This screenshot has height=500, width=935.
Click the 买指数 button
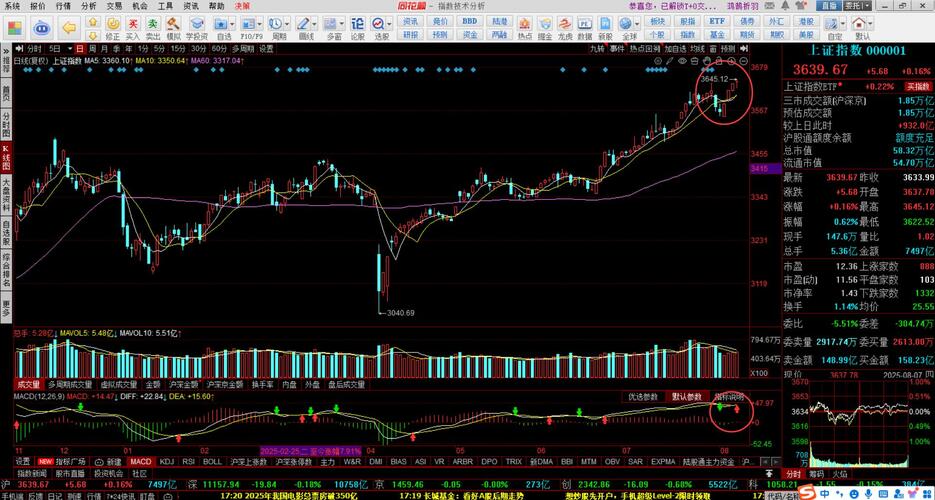[915, 86]
